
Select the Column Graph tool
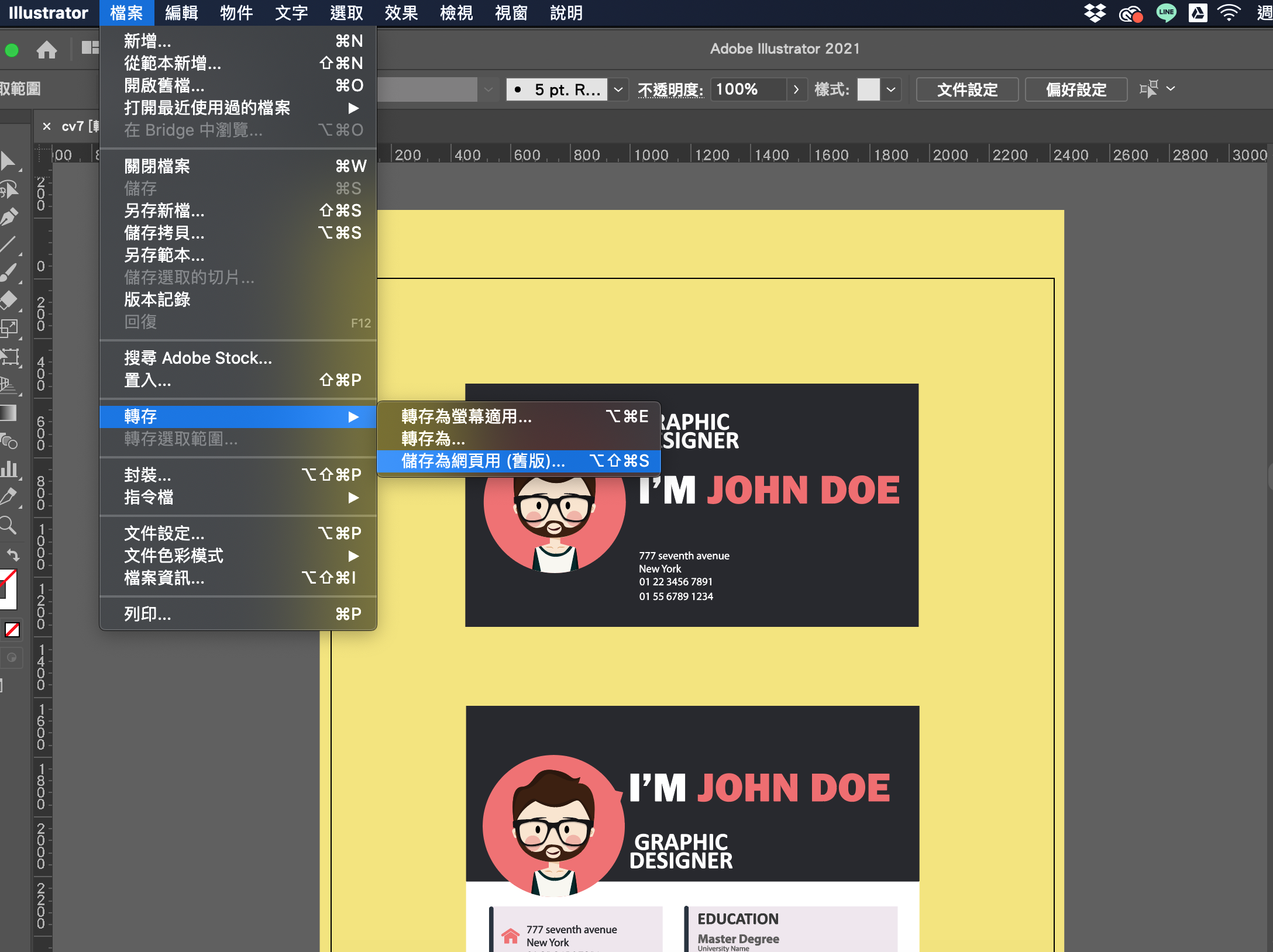click(x=9, y=468)
